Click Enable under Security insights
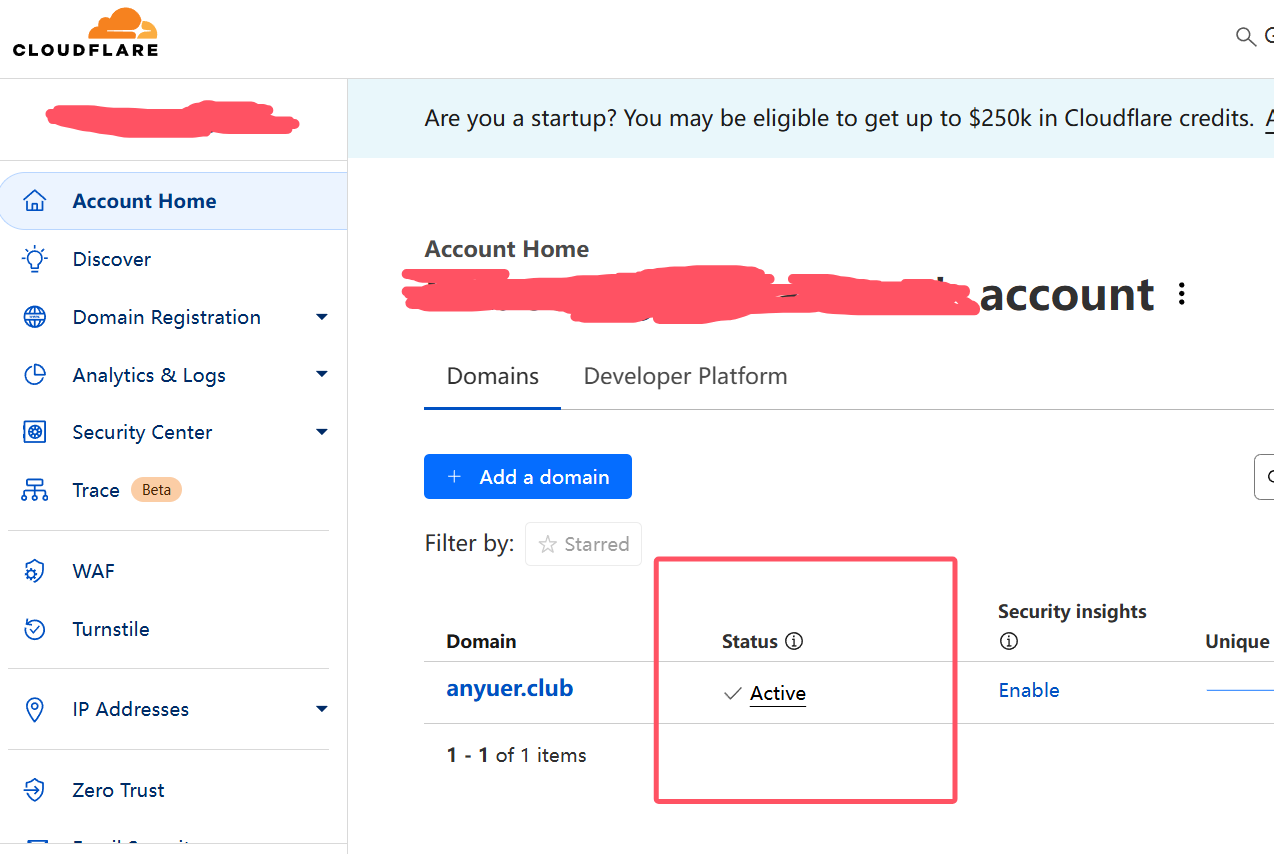This screenshot has height=854, width=1274. pyautogui.click(x=1029, y=690)
